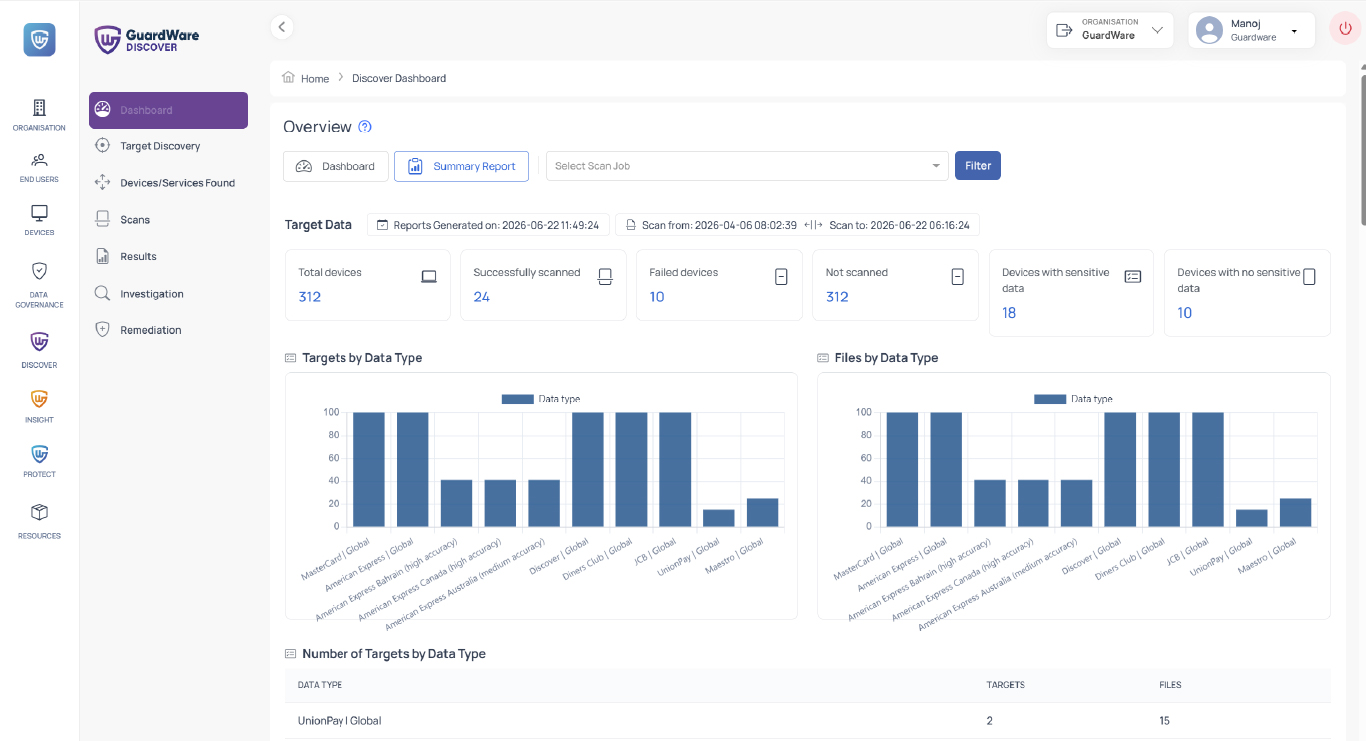1366x741 pixels.
Task: Click Devices with sensitive data icon
Action: [x=1133, y=277]
